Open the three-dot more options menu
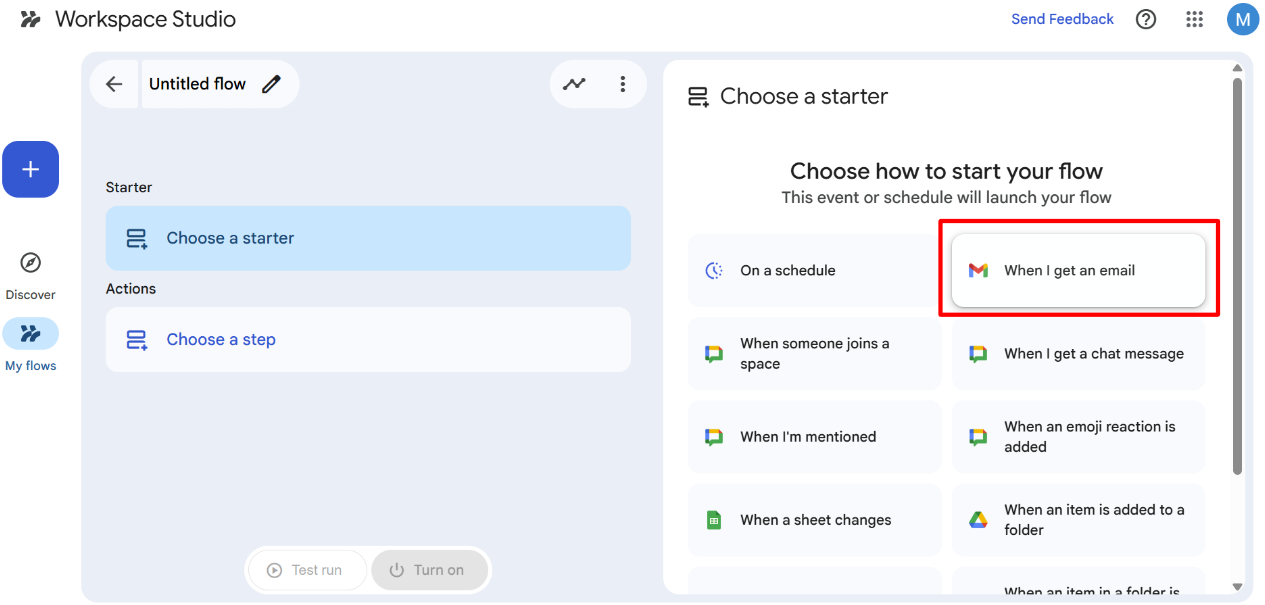The image size is (1265, 605). point(623,84)
